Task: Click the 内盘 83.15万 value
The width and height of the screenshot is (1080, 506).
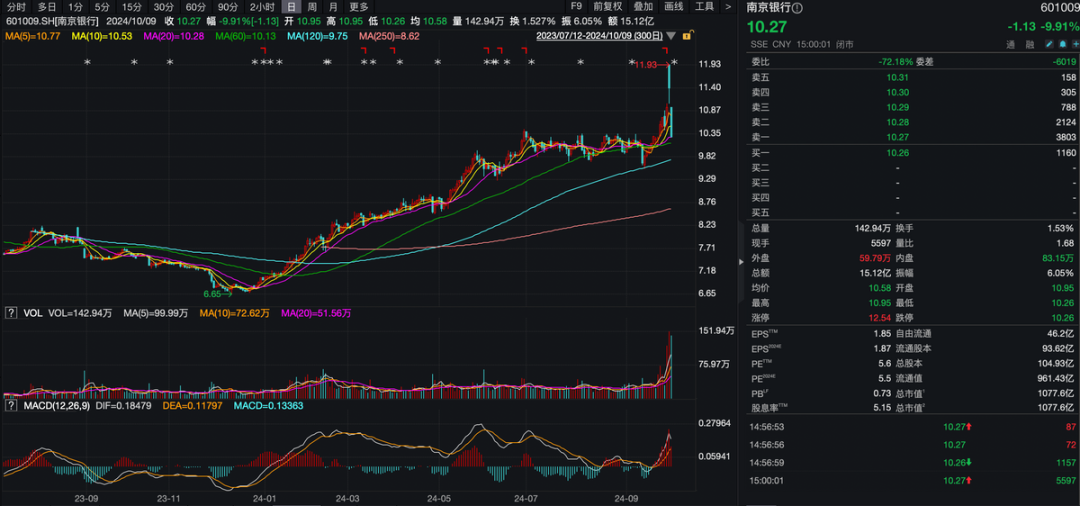Action: point(1058,257)
